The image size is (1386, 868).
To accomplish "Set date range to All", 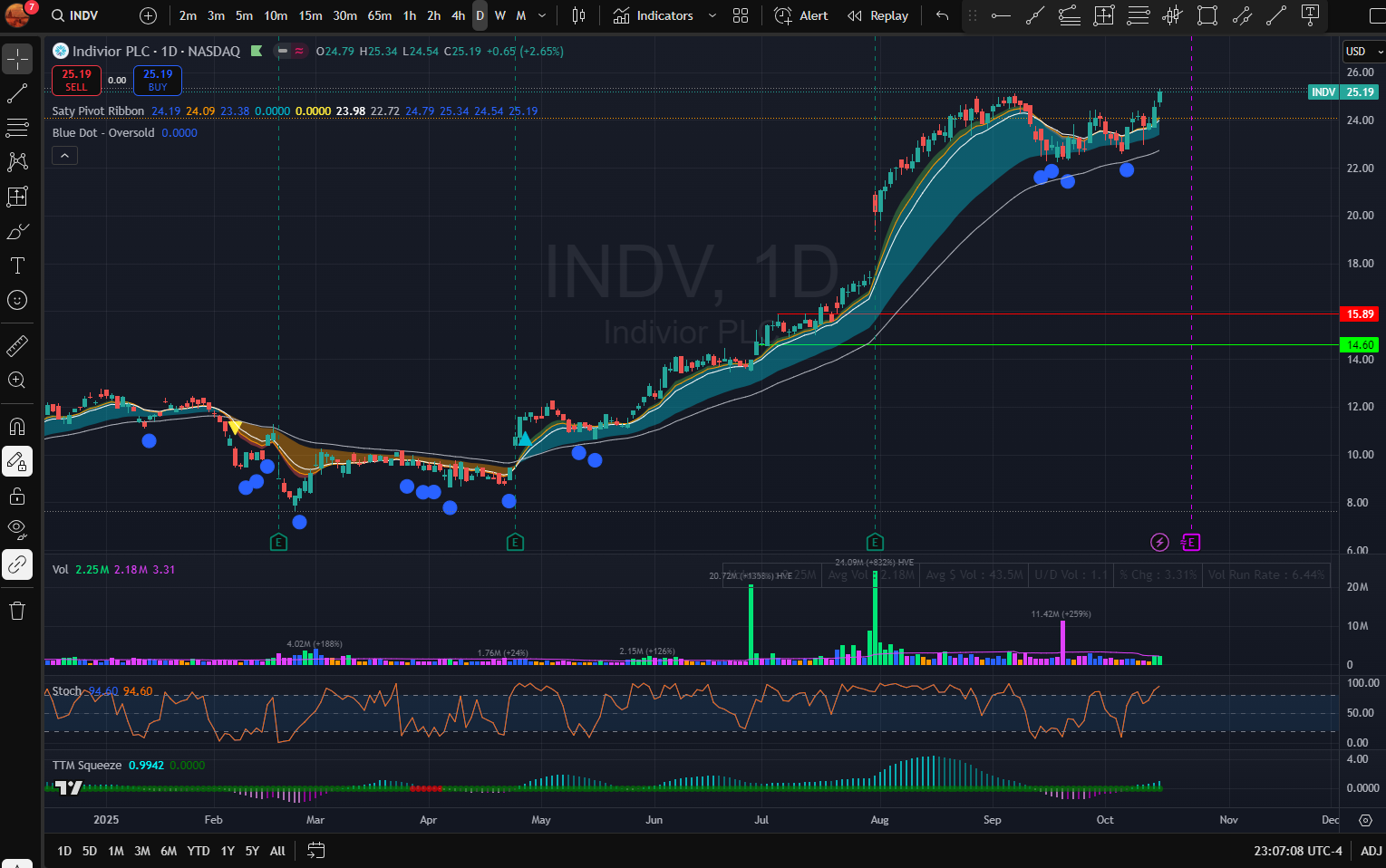I will (277, 851).
